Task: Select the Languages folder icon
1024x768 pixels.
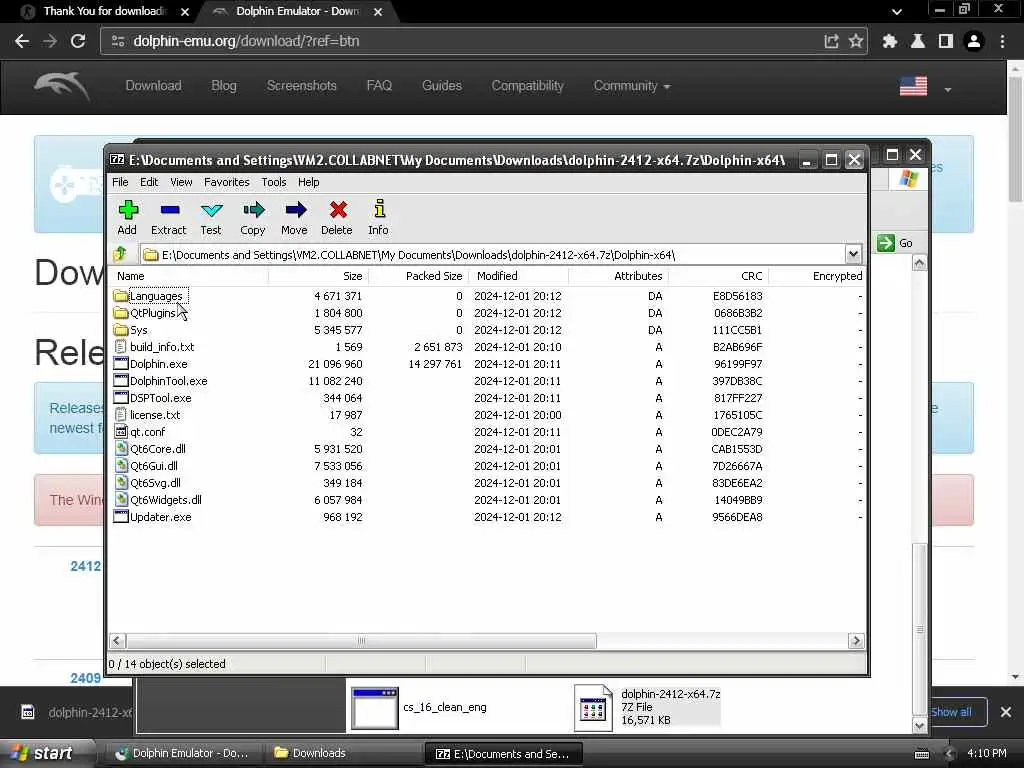Action: pyautogui.click(x=120, y=296)
